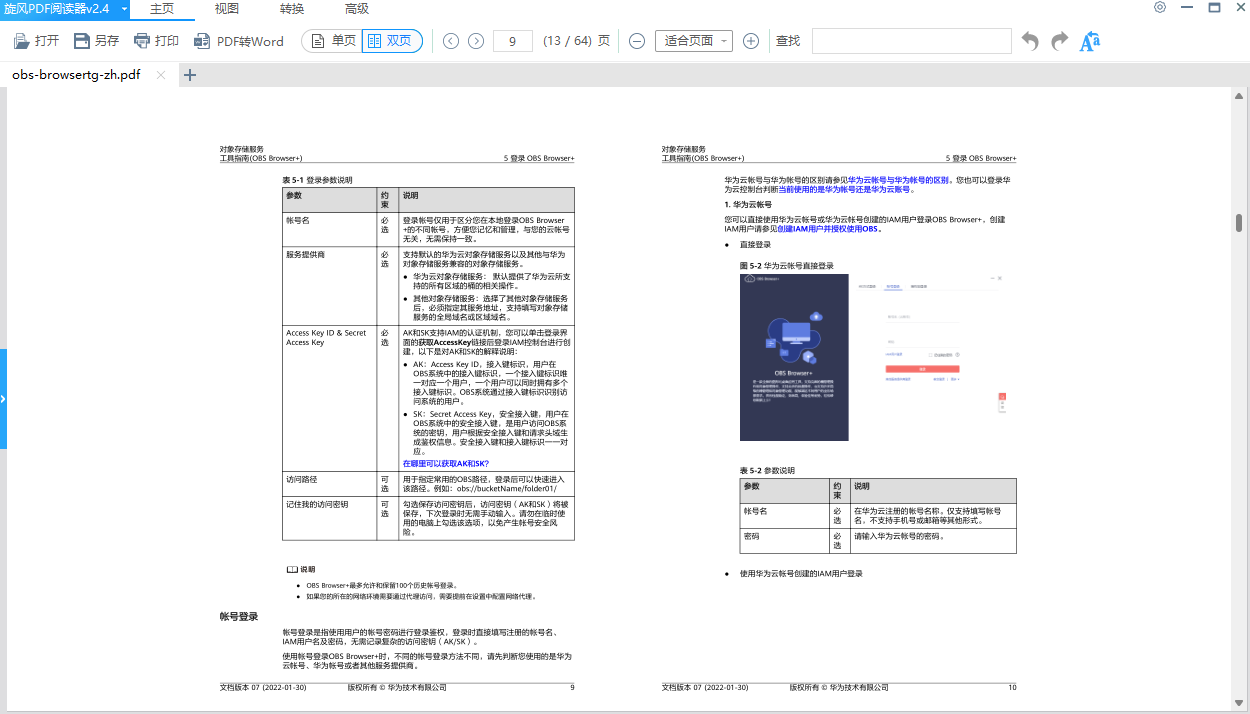Expand the left sidebar panel chevron

point(5,398)
